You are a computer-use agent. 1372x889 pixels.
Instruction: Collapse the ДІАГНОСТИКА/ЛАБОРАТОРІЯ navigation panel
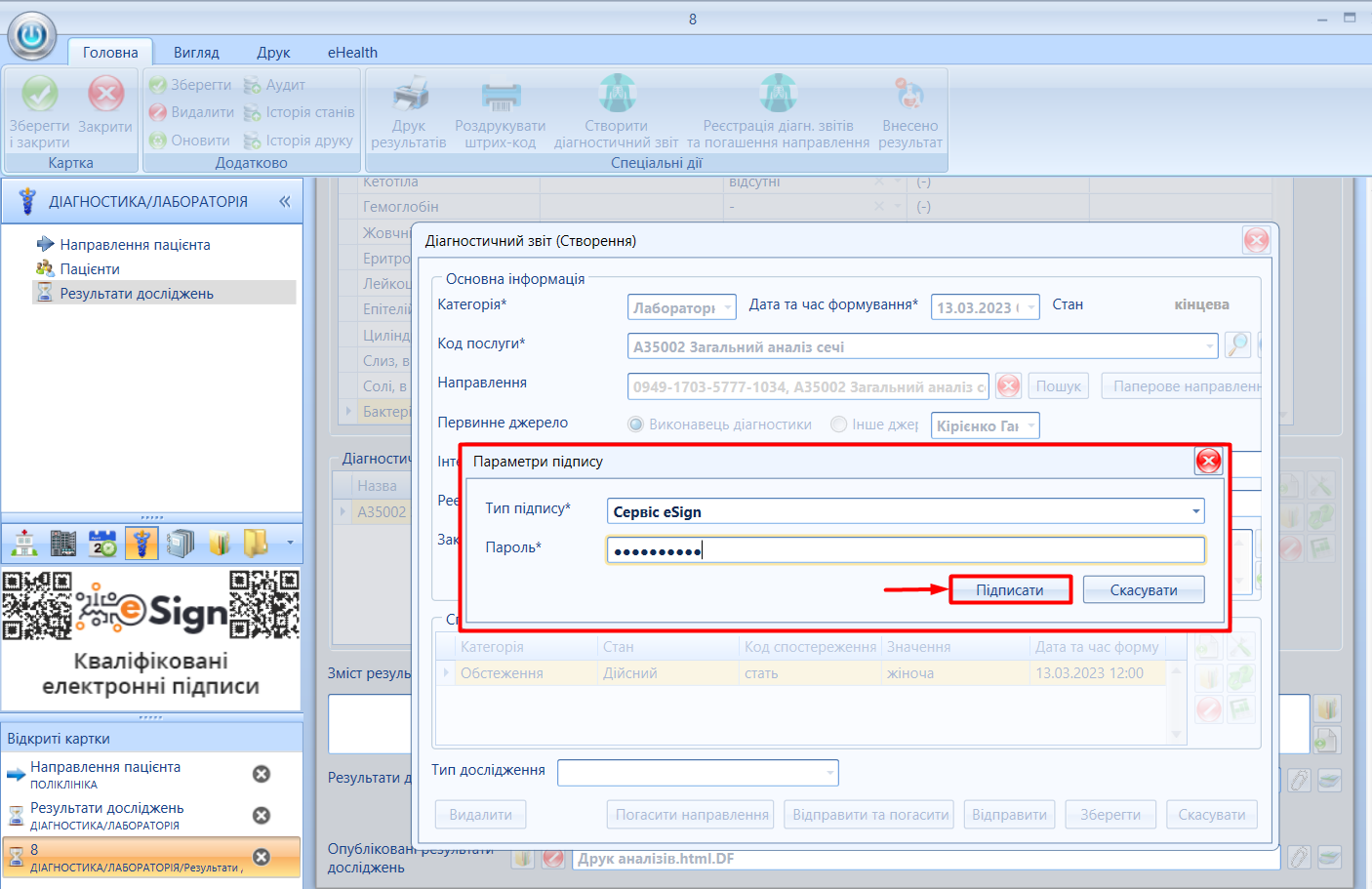pyautogui.click(x=285, y=202)
